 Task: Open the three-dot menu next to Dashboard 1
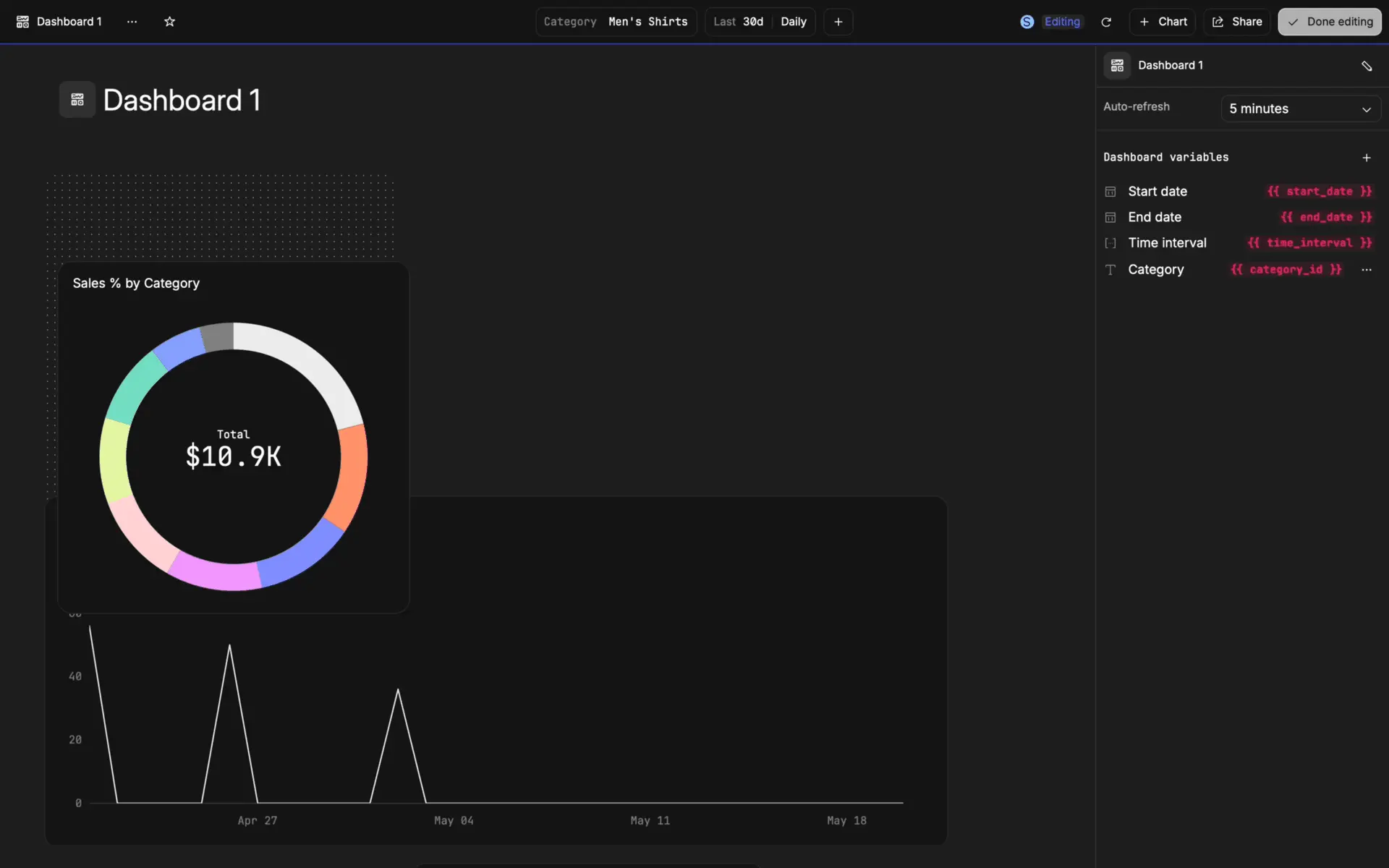(x=132, y=22)
